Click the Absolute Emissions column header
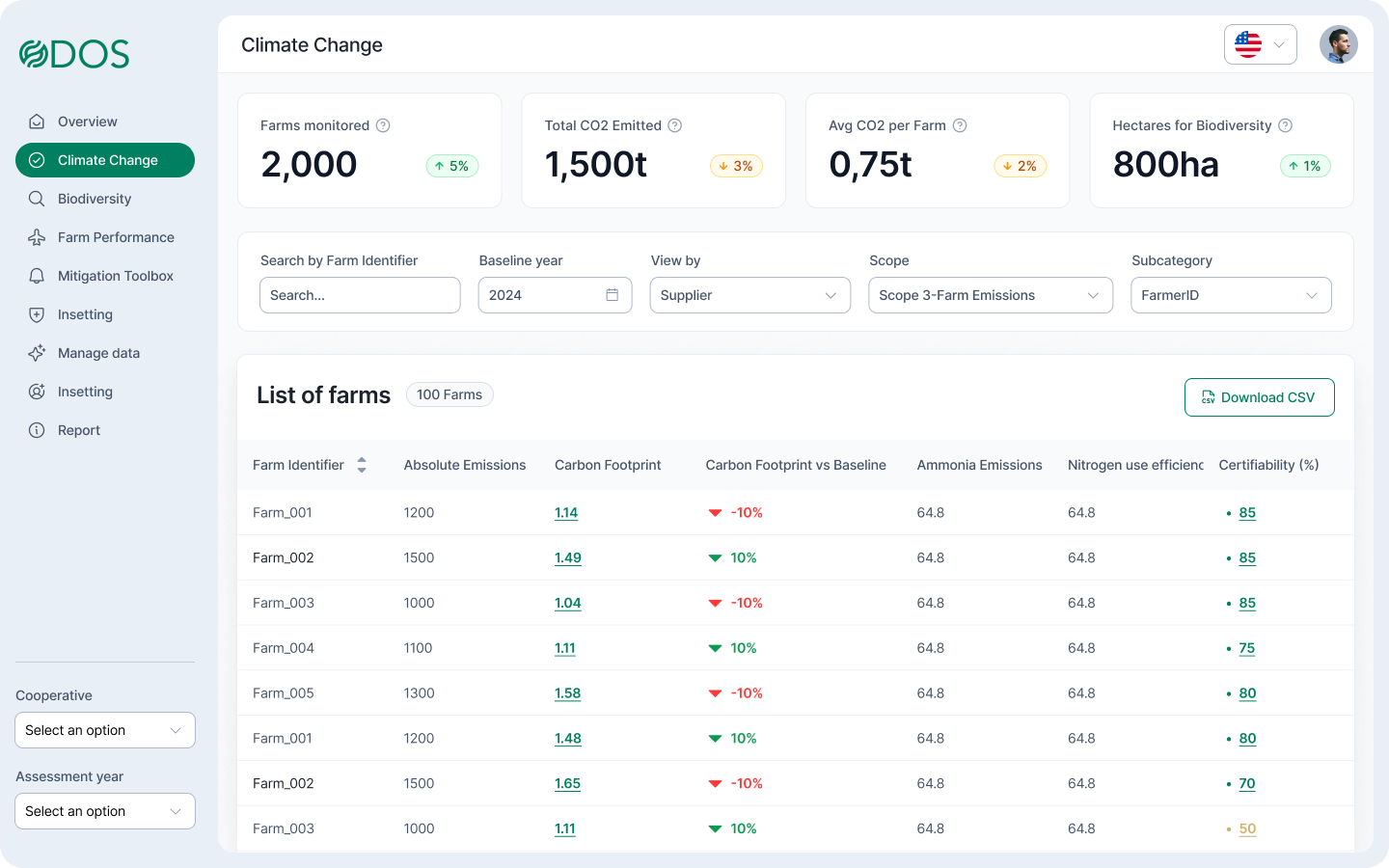1389x868 pixels. pos(465,465)
